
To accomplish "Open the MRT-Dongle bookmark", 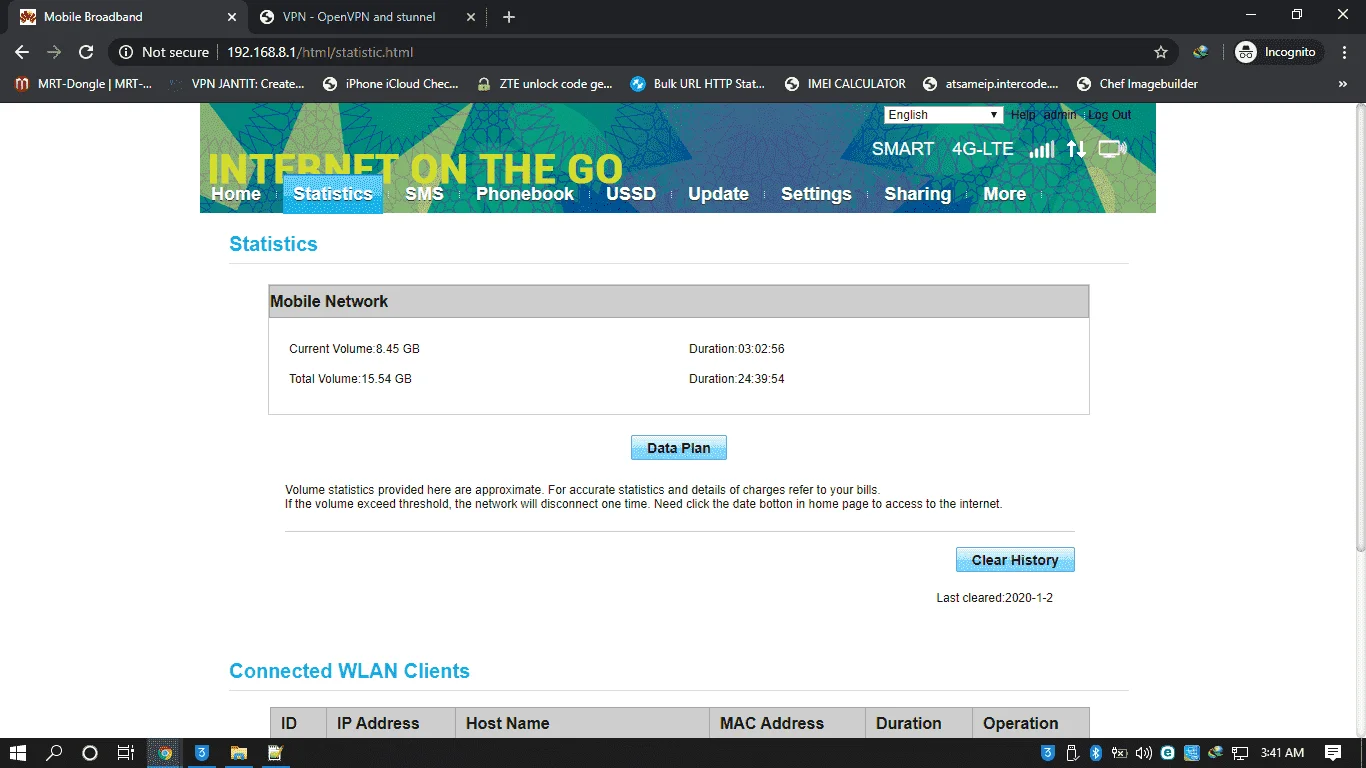I will pyautogui.click(x=84, y=84).
